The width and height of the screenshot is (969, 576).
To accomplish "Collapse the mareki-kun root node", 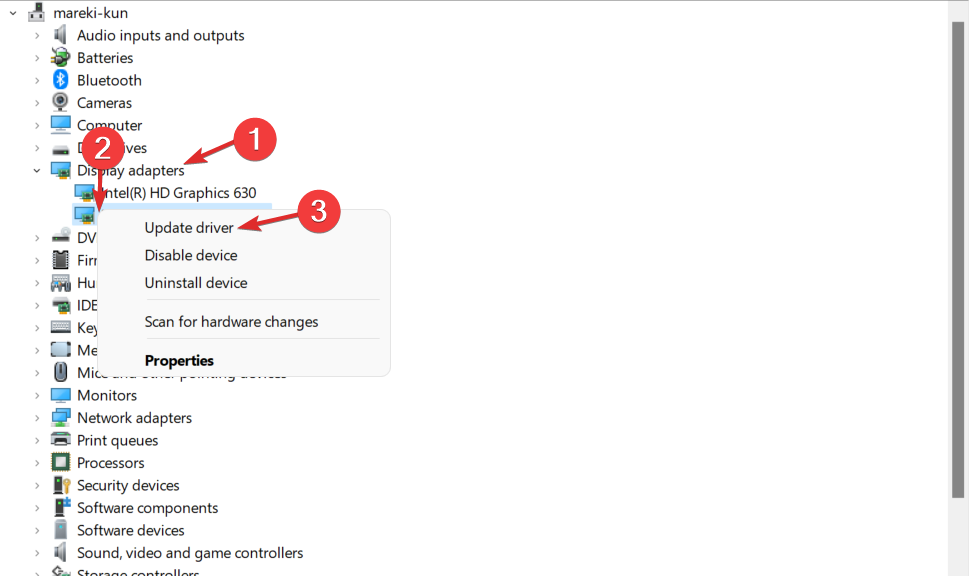I will (13, 13).
